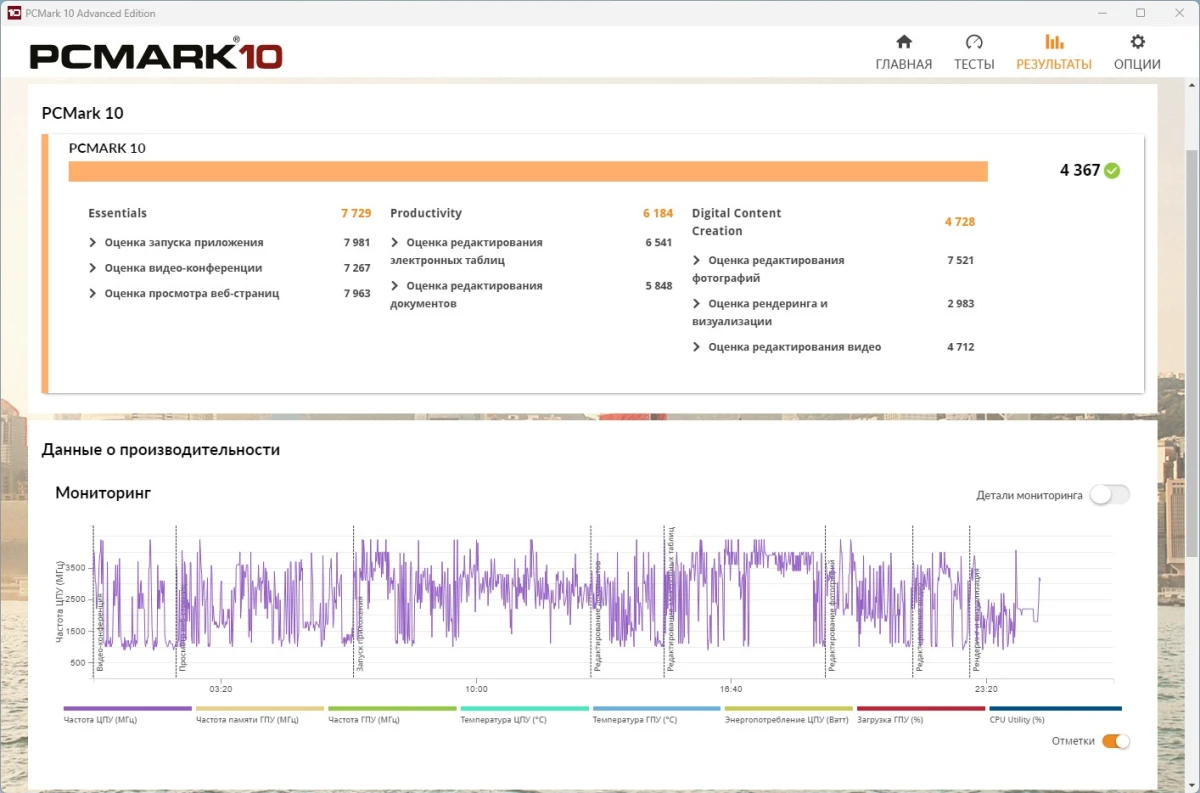Open the Главная home icon
Image resolution: width=1200 pixels, height=793 pixels.
click(x=904, y=42)
